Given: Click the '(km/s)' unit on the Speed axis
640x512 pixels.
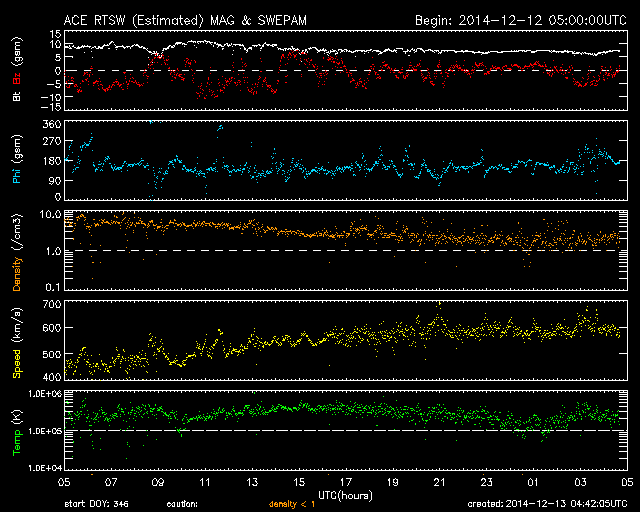Looking at the screenshot, I should (17, 325).
